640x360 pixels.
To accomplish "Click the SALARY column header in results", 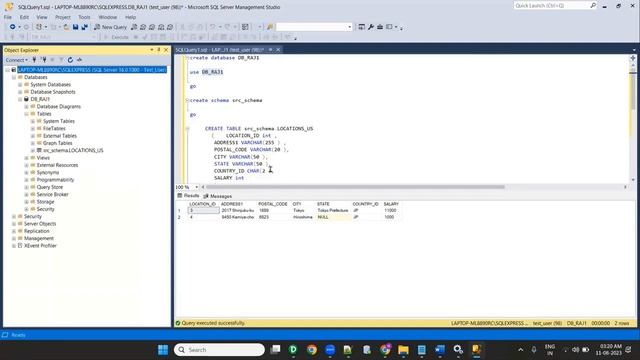I will click(391, 204).
